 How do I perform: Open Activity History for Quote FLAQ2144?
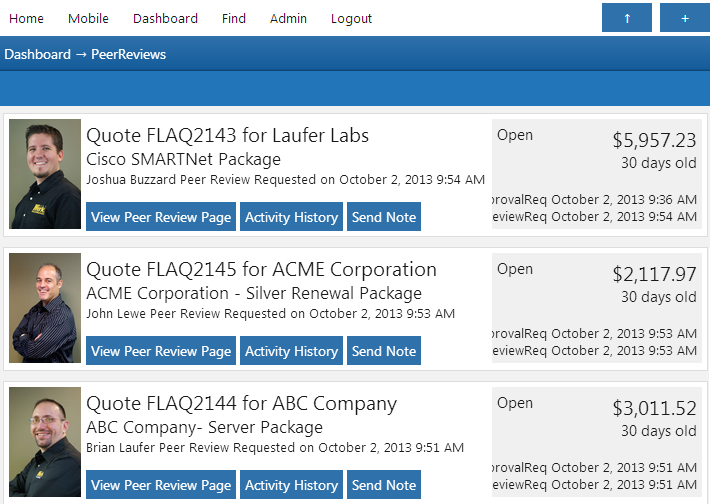click(291, 485)
